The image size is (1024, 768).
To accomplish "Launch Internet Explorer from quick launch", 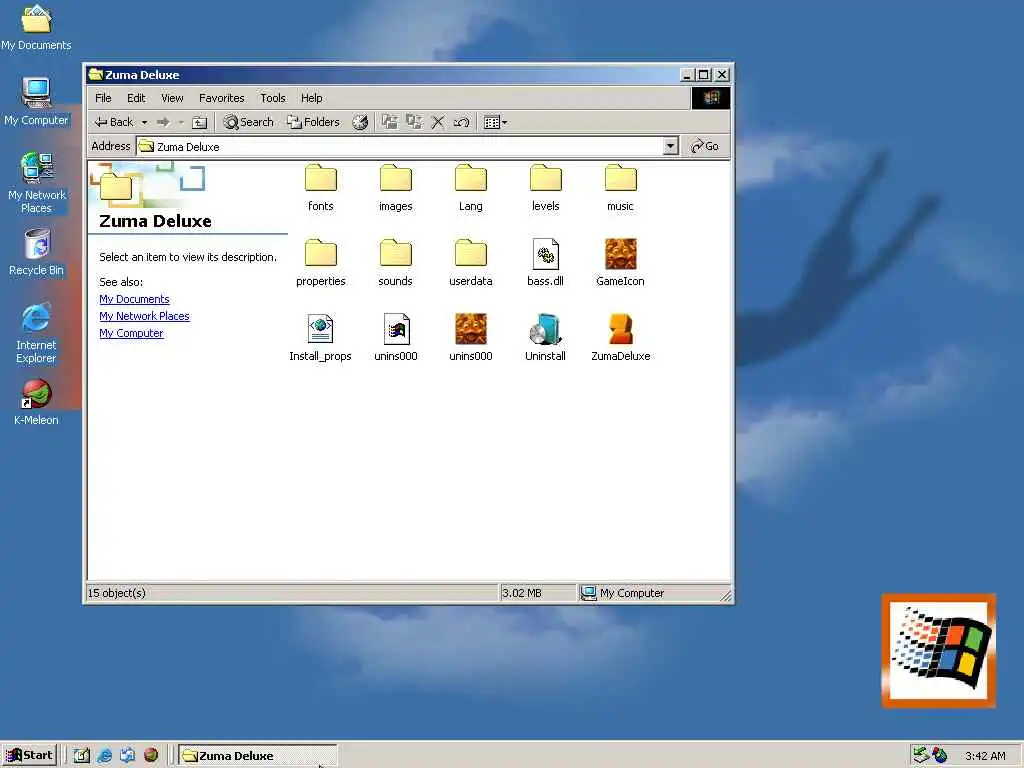I will (104, 756).
